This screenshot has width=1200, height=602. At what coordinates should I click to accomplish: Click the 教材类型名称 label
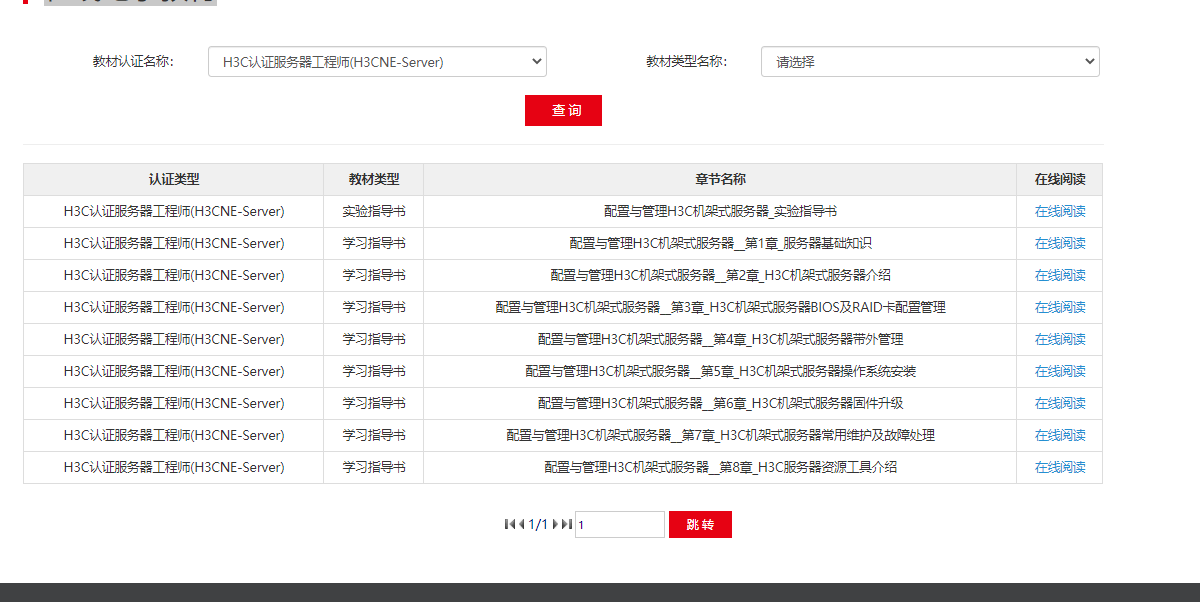coord(686,62)
